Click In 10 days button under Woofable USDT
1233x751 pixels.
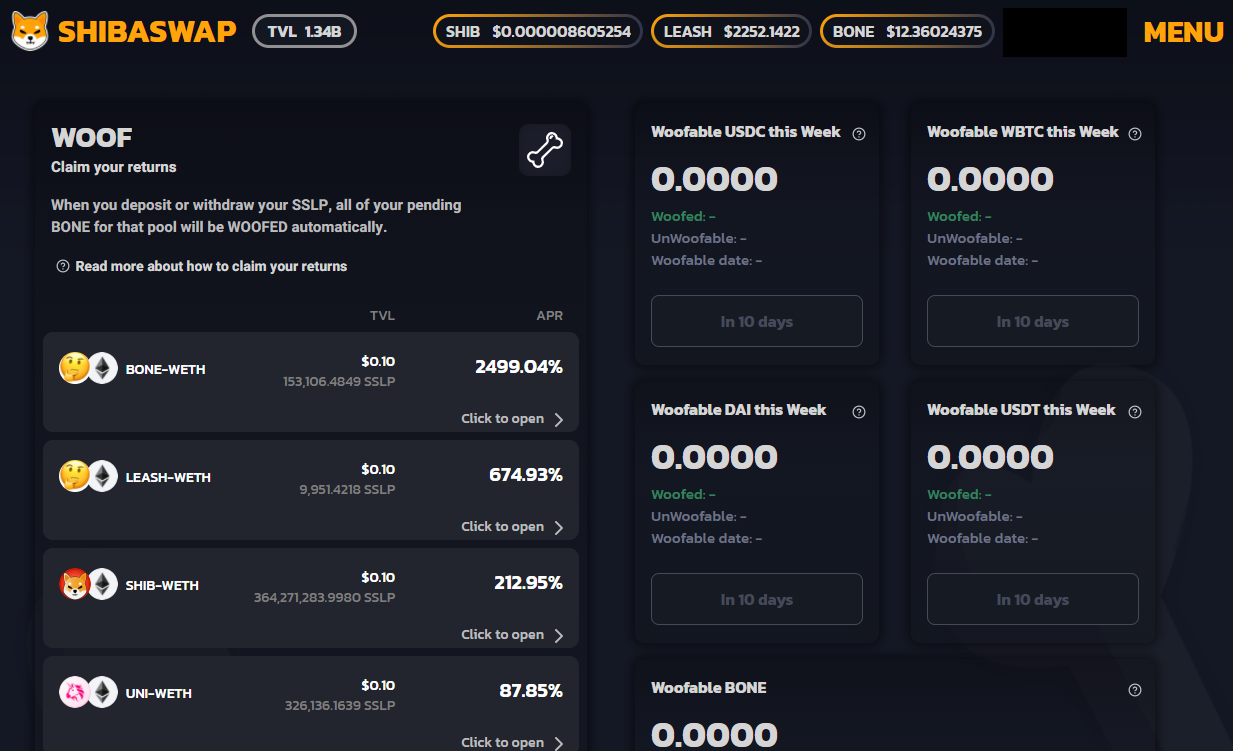(1033, 599)
